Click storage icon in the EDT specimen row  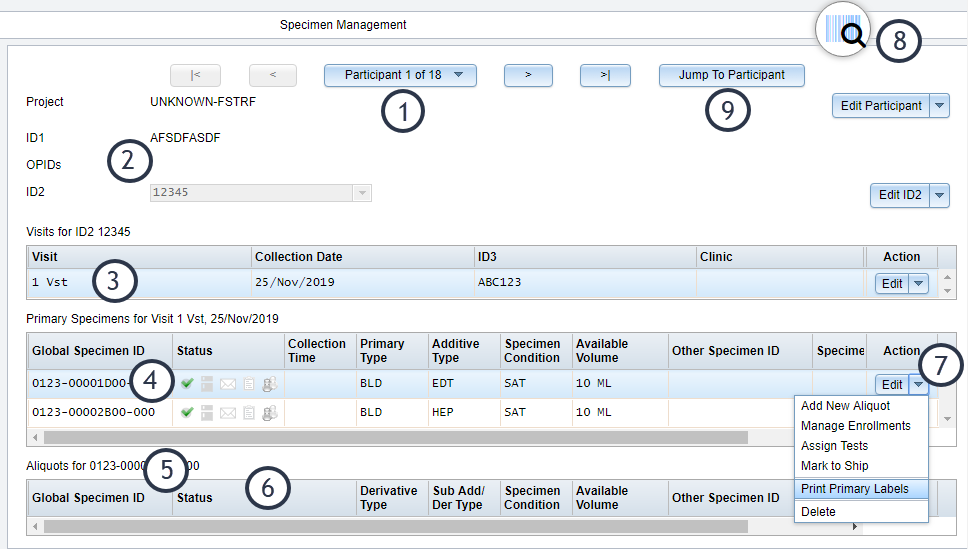point(207,384)
